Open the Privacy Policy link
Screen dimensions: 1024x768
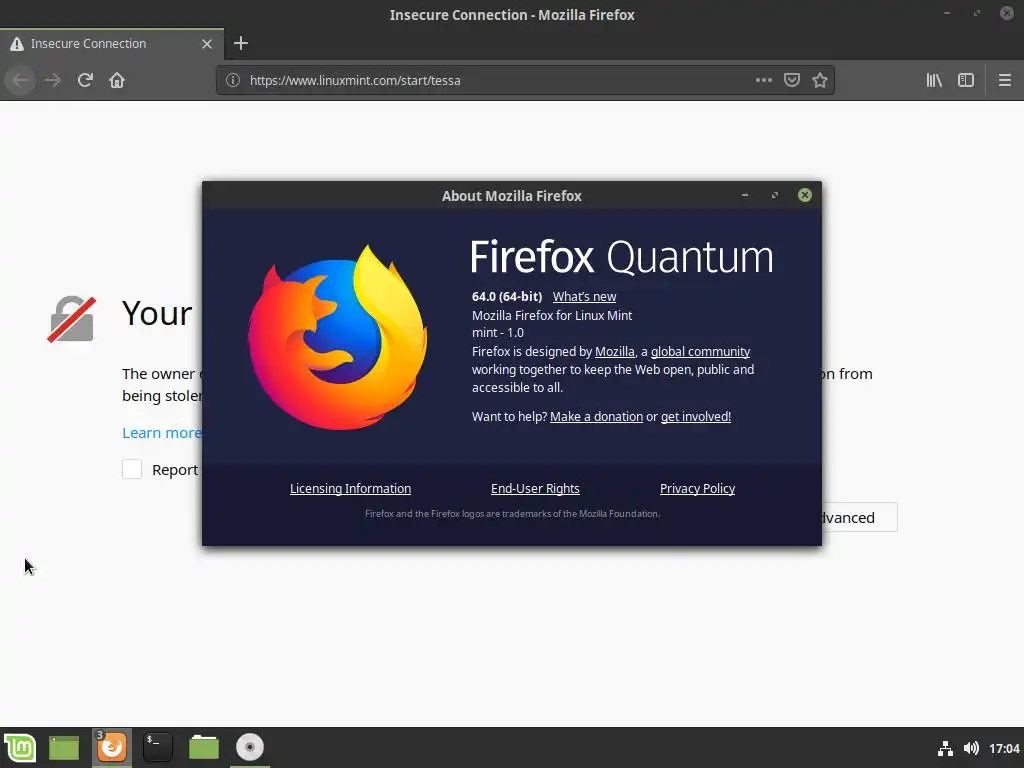(697, 488)
